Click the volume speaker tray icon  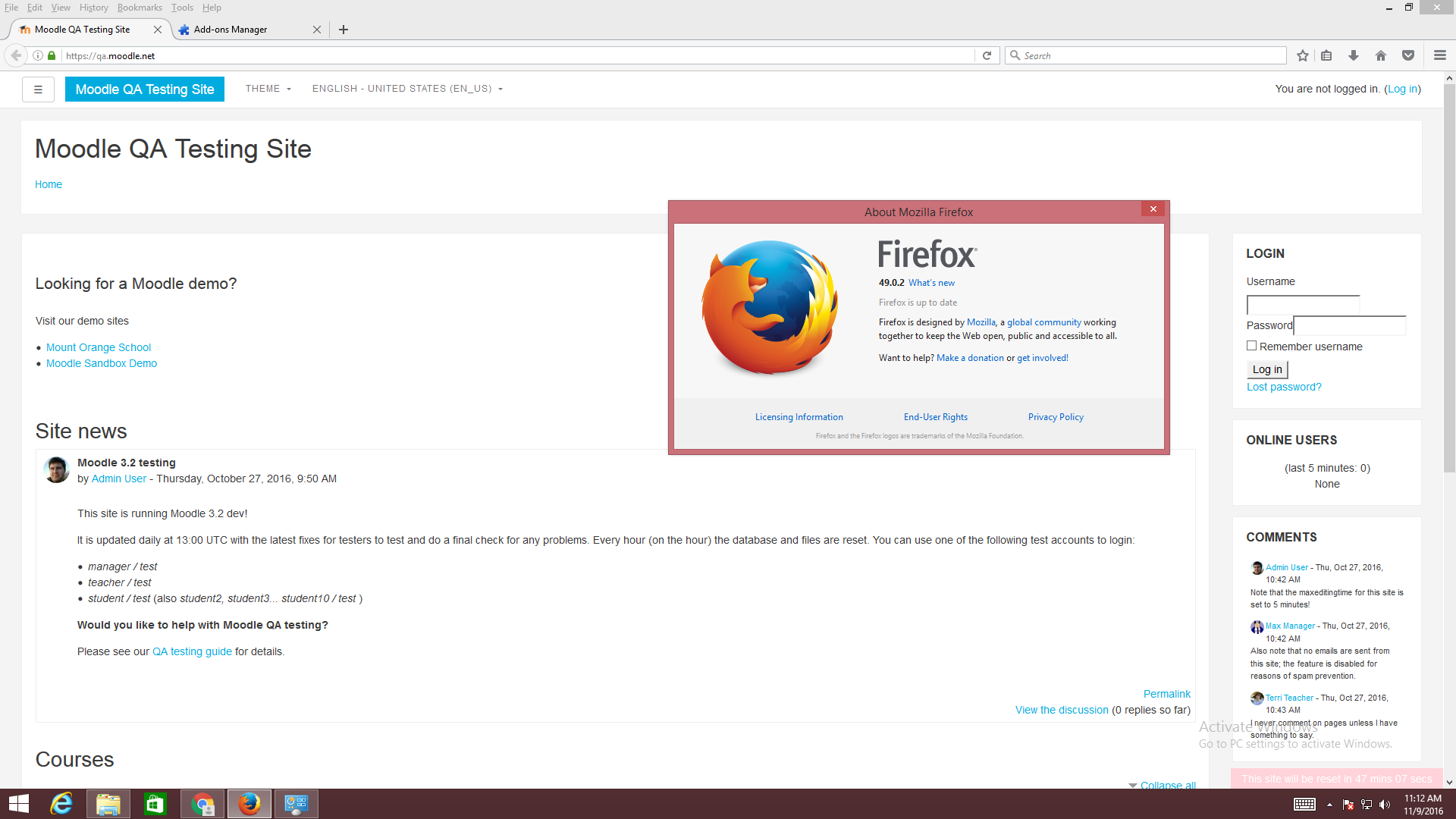(1385, 805)
